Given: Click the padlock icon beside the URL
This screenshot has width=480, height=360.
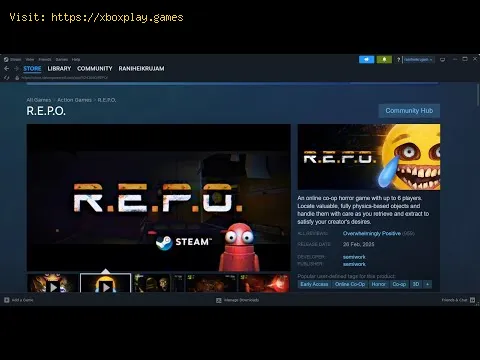Looking at the screenshot, I should [17, 78].
